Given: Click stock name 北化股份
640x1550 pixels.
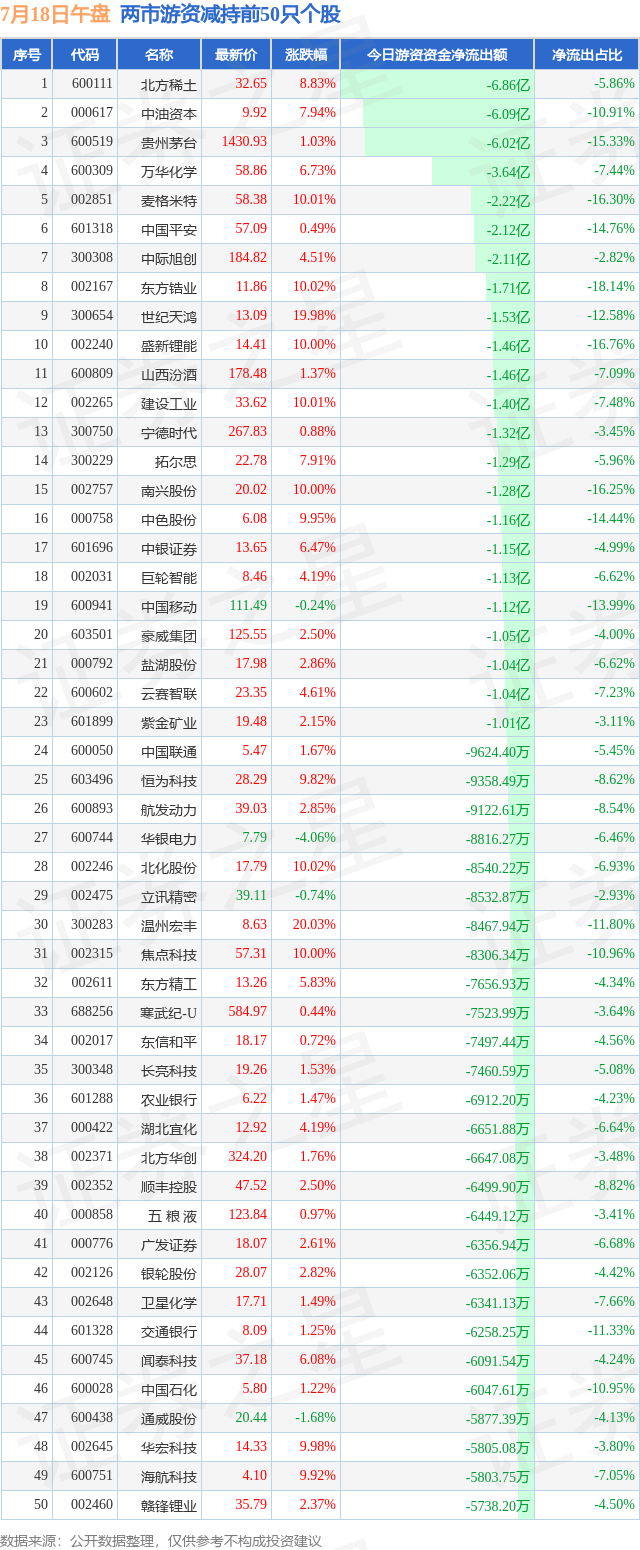Looking at the screenshot, I should click(169, 867).
